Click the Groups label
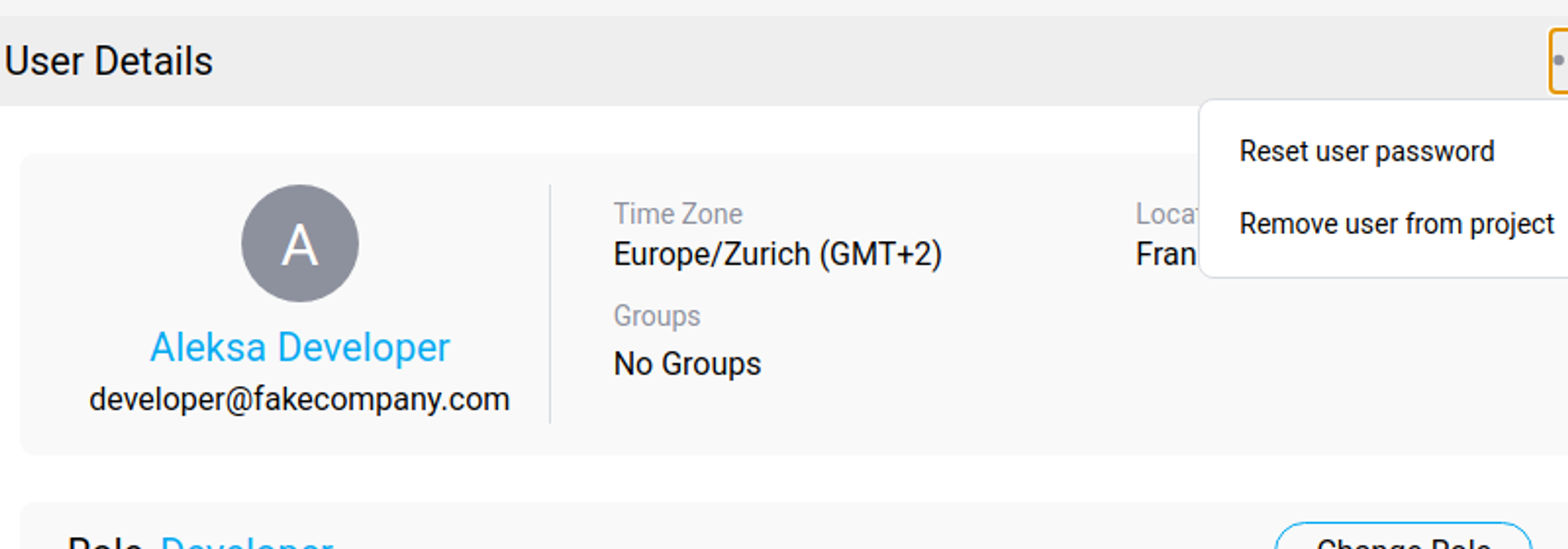This screenshot has width=1568, height=549. coord(657,316)
